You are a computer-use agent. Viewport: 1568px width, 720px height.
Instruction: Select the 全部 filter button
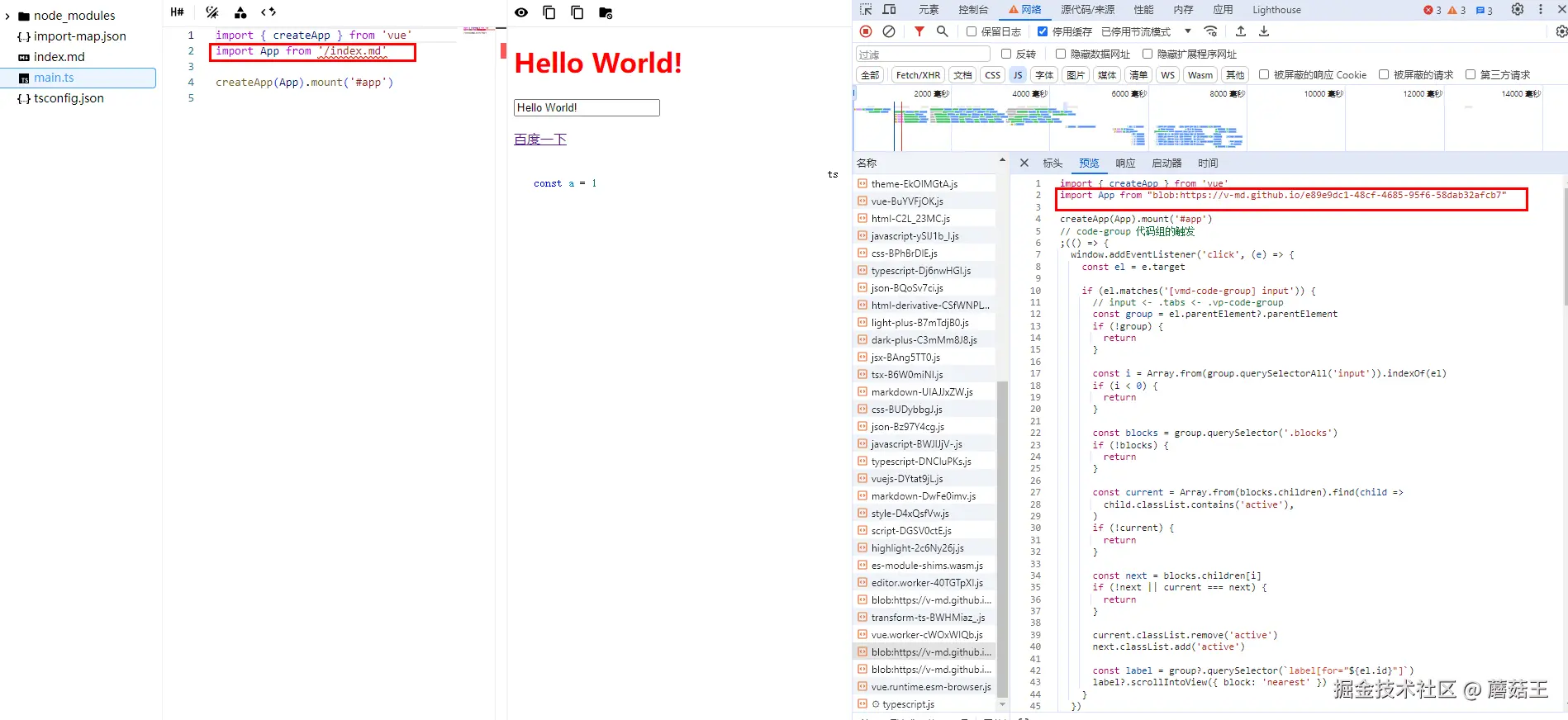tap(870, 75)
